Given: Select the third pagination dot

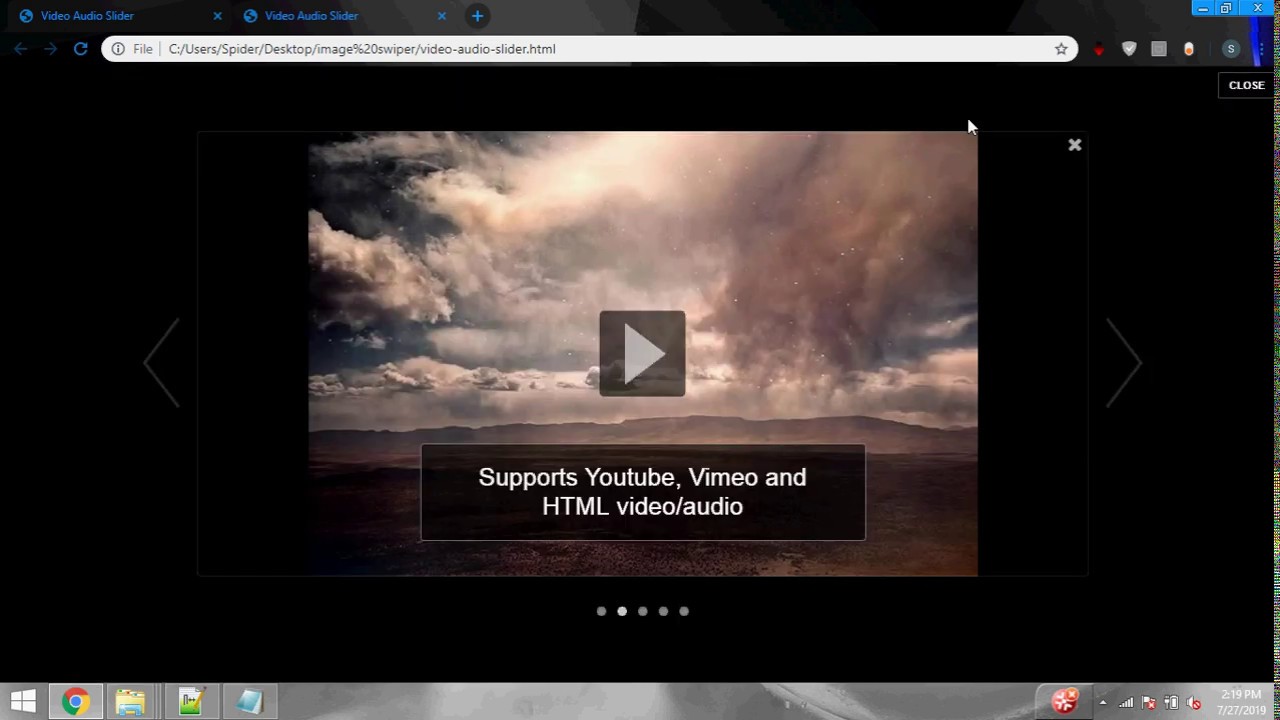Looking at the screenshot, I should click(x=643, y=611).
